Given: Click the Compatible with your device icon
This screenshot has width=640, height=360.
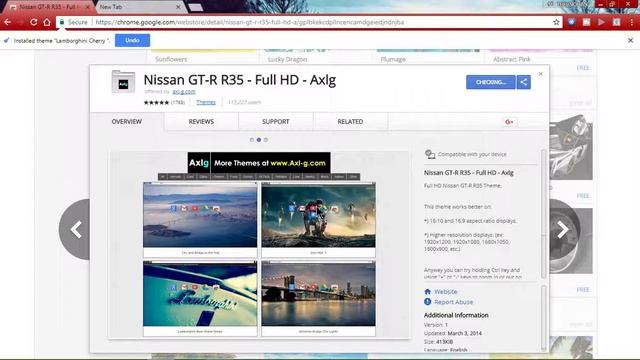Looking at the screenshot, I should 430,154.
